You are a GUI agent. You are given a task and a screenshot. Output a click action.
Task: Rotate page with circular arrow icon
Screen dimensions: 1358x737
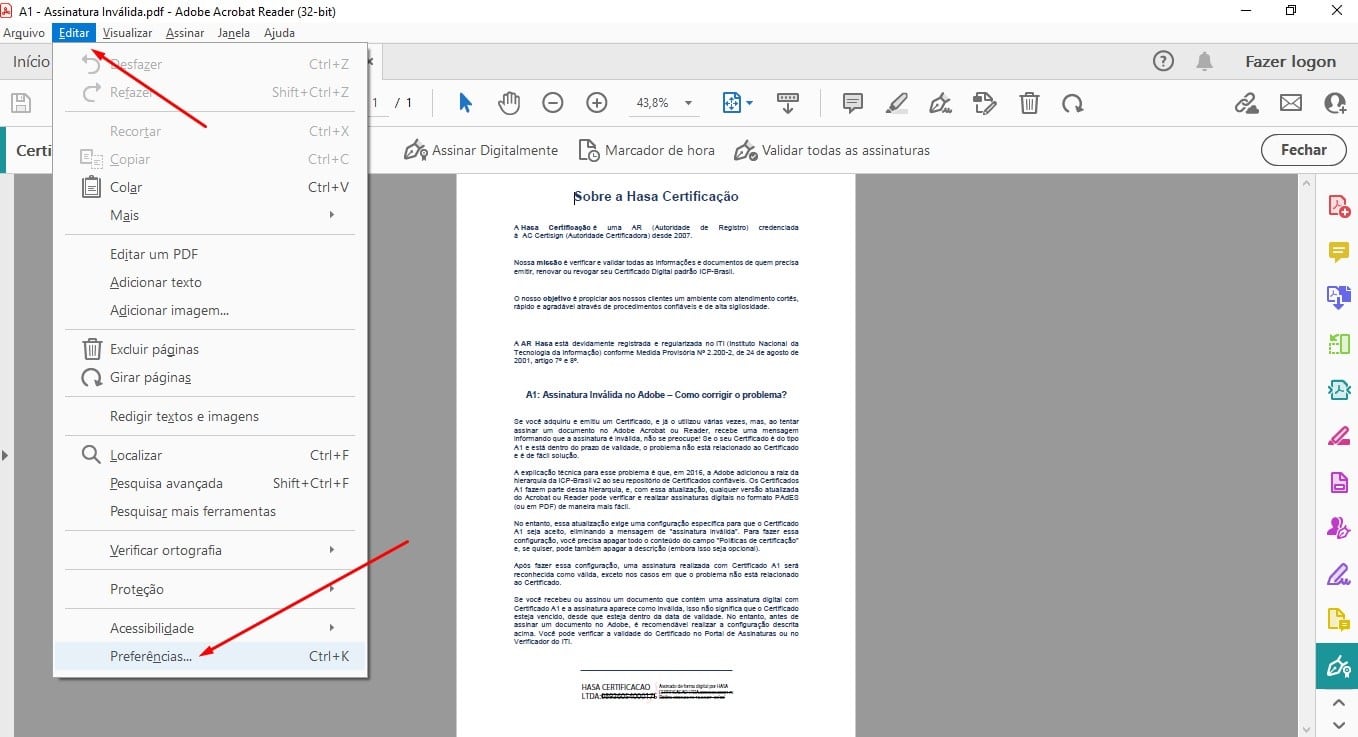click(1072, 102)
